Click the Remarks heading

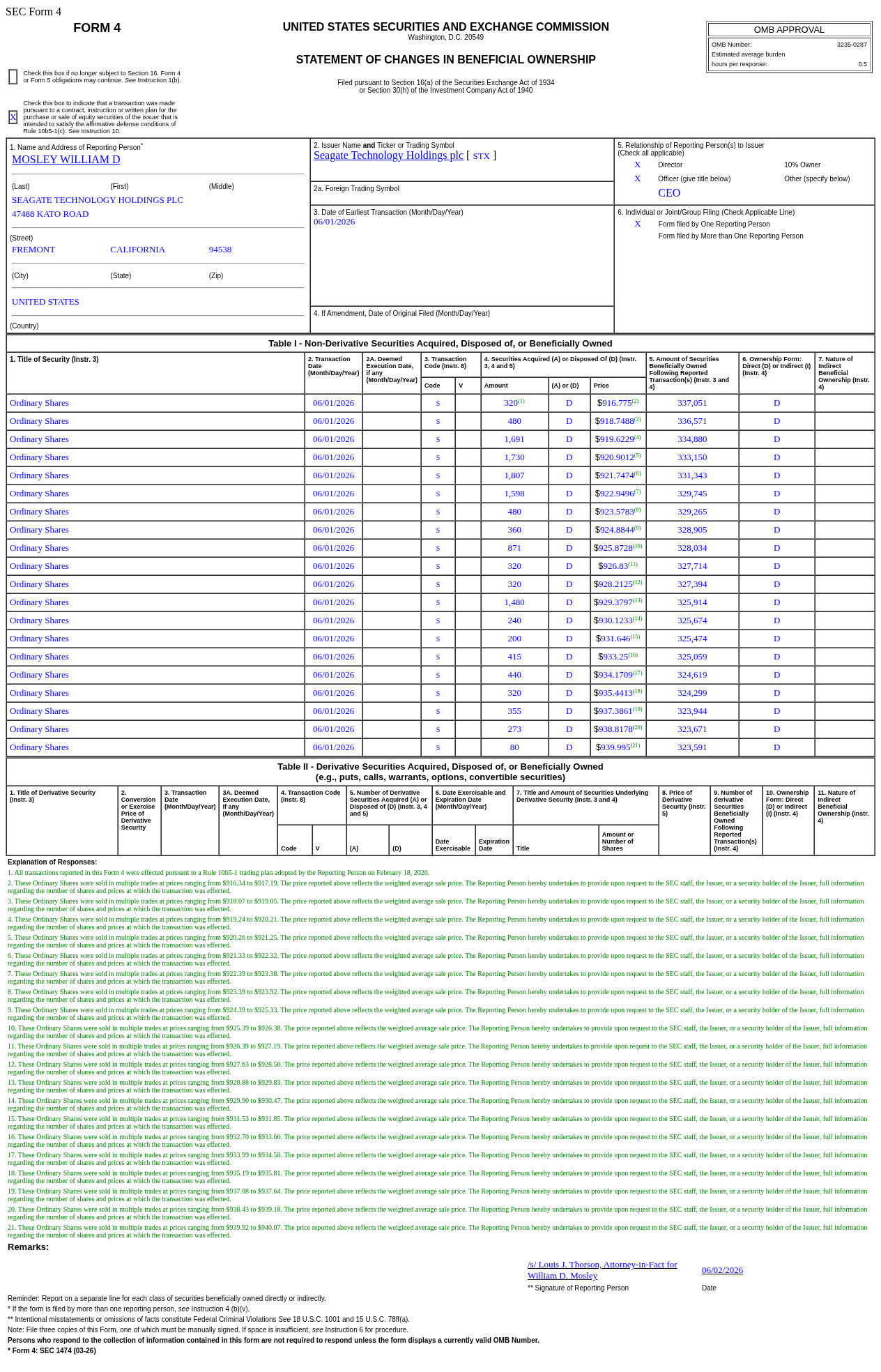29,1247
